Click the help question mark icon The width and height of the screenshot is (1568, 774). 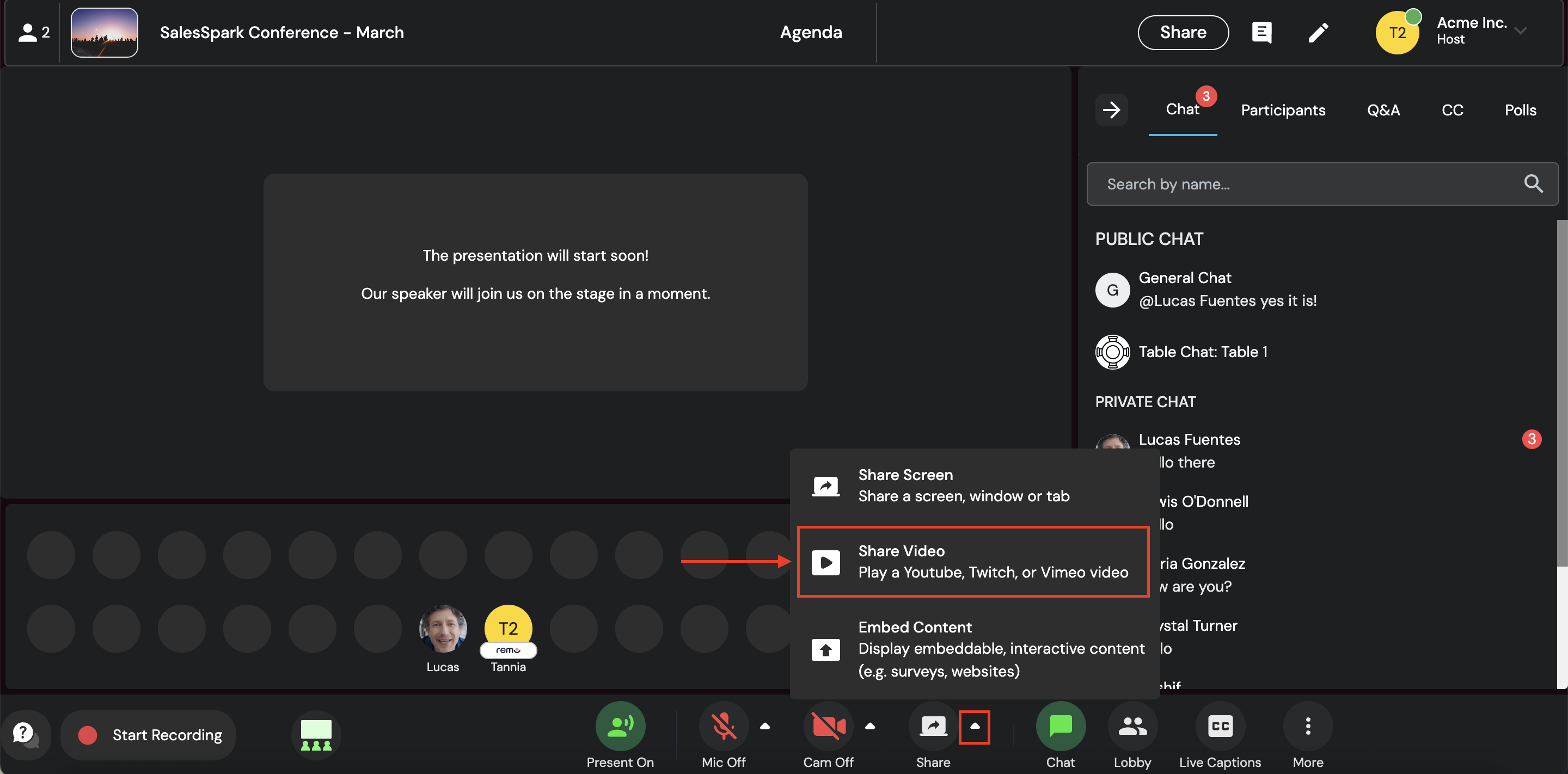[x=24, y=733]
